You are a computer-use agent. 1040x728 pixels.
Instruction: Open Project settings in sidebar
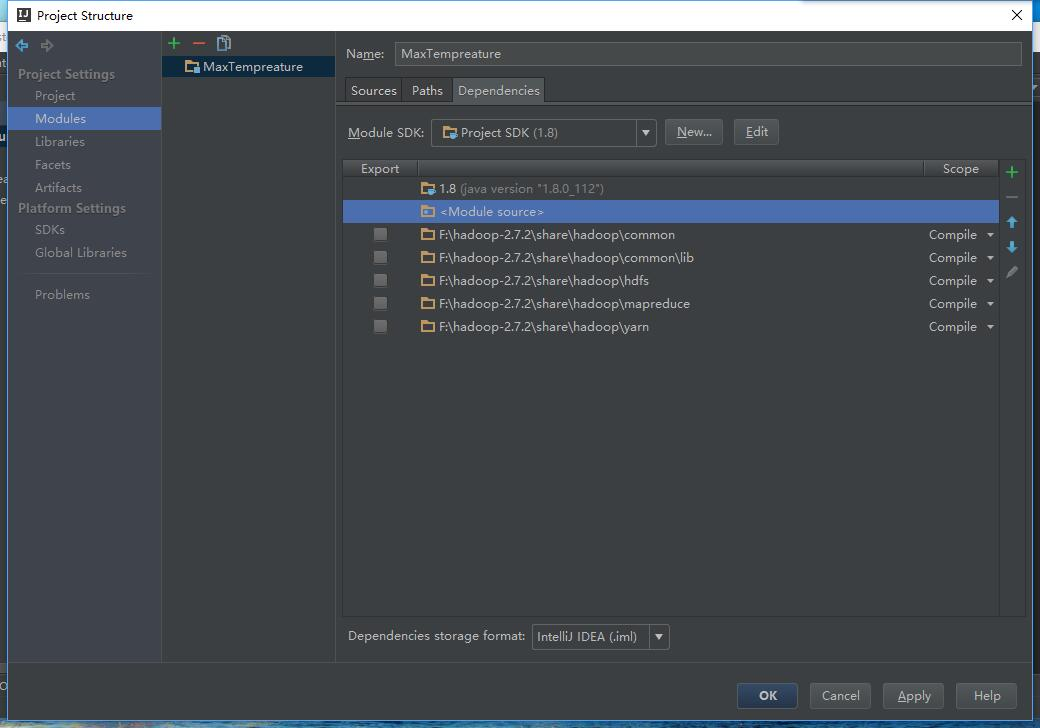coord(55,95)
